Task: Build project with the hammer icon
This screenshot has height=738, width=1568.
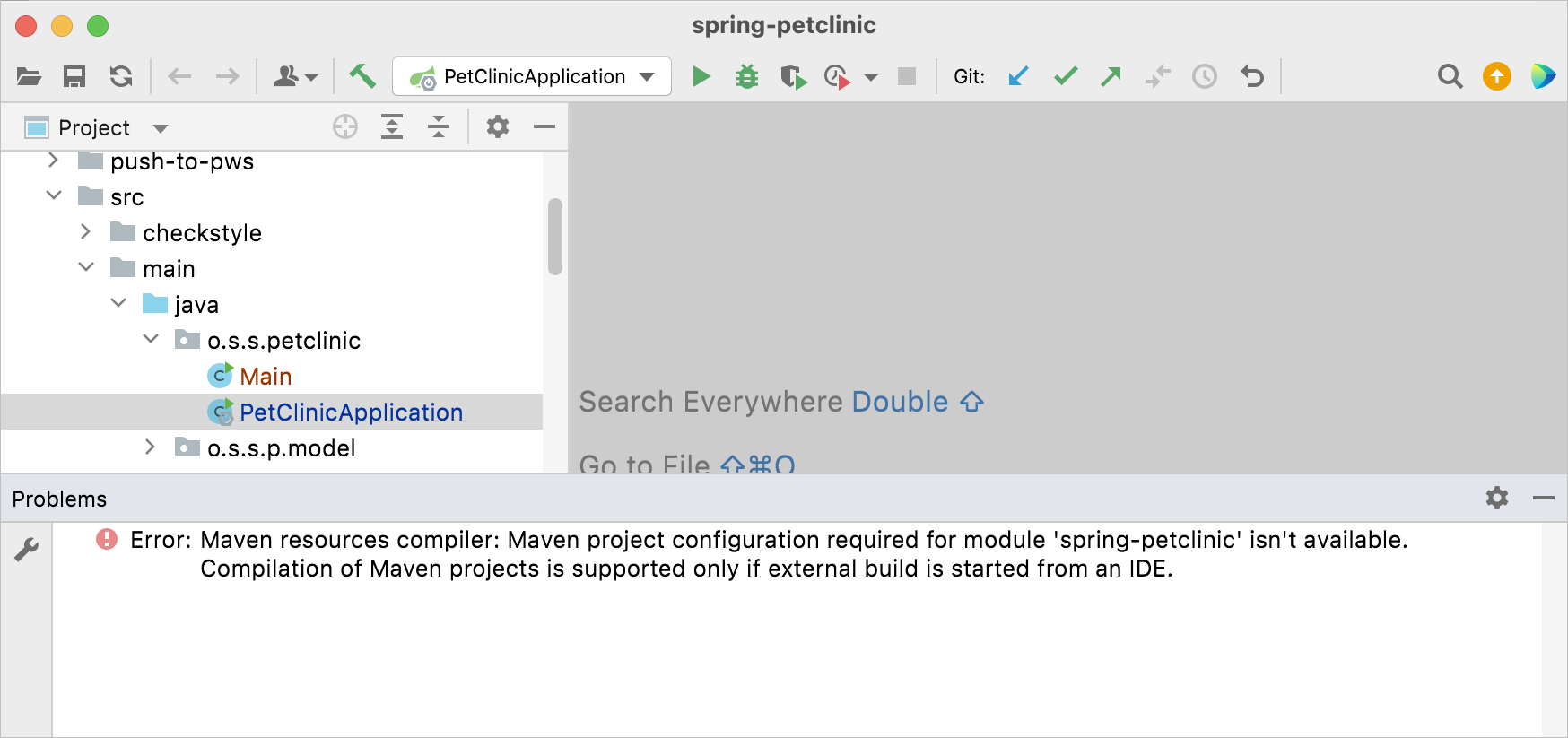Action: pyautogui.click(x=362, y=76)
